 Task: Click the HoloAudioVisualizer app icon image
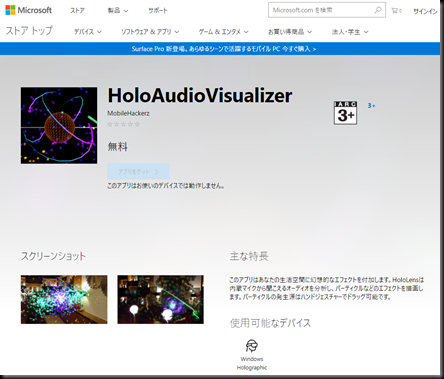pyautogui.click(x=59, y=125)
